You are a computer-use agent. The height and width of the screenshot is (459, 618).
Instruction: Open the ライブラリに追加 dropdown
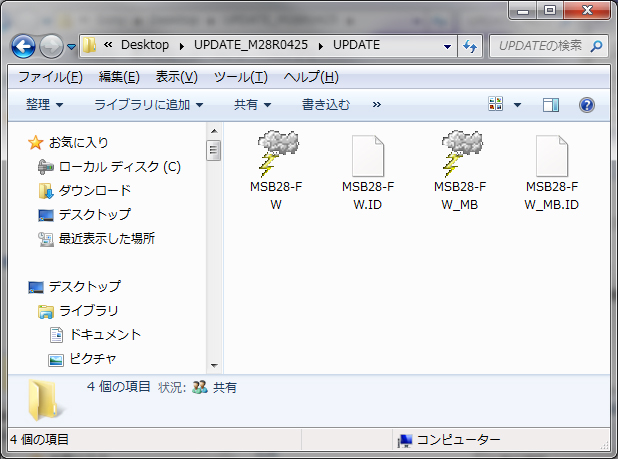pos(148,104)
